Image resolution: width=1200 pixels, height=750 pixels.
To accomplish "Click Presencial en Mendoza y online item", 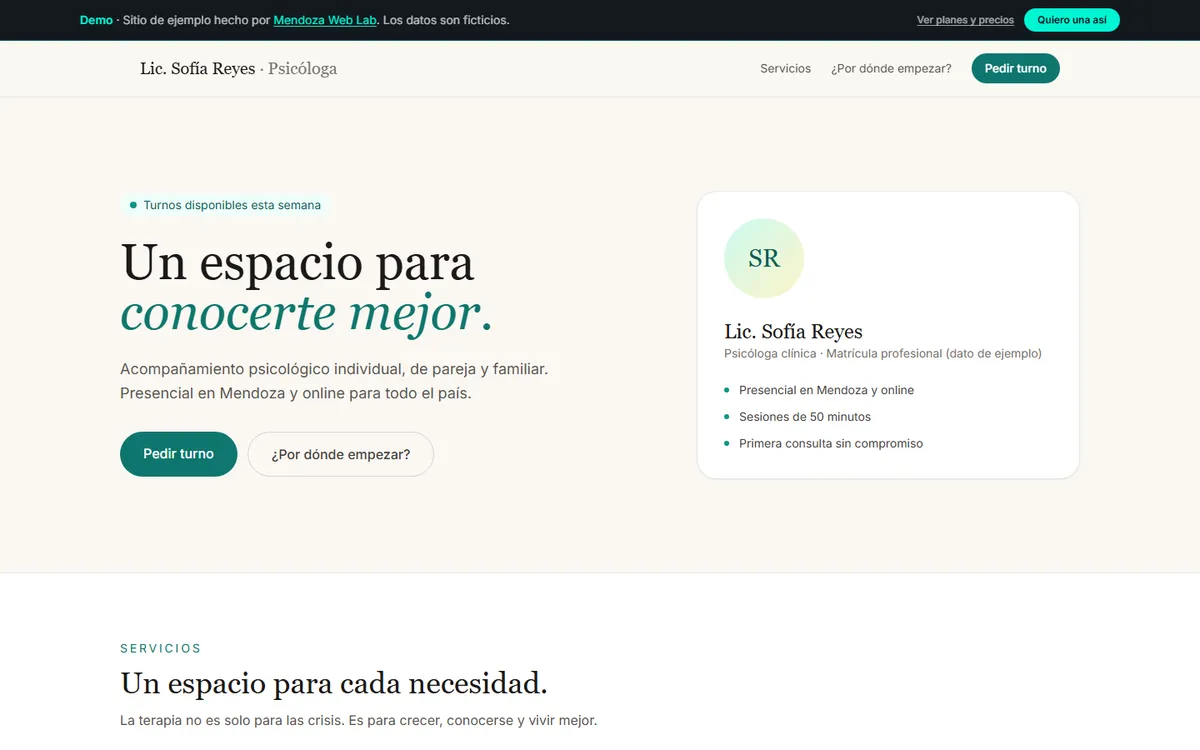I will pyautogui.click(x=826, y=390).
